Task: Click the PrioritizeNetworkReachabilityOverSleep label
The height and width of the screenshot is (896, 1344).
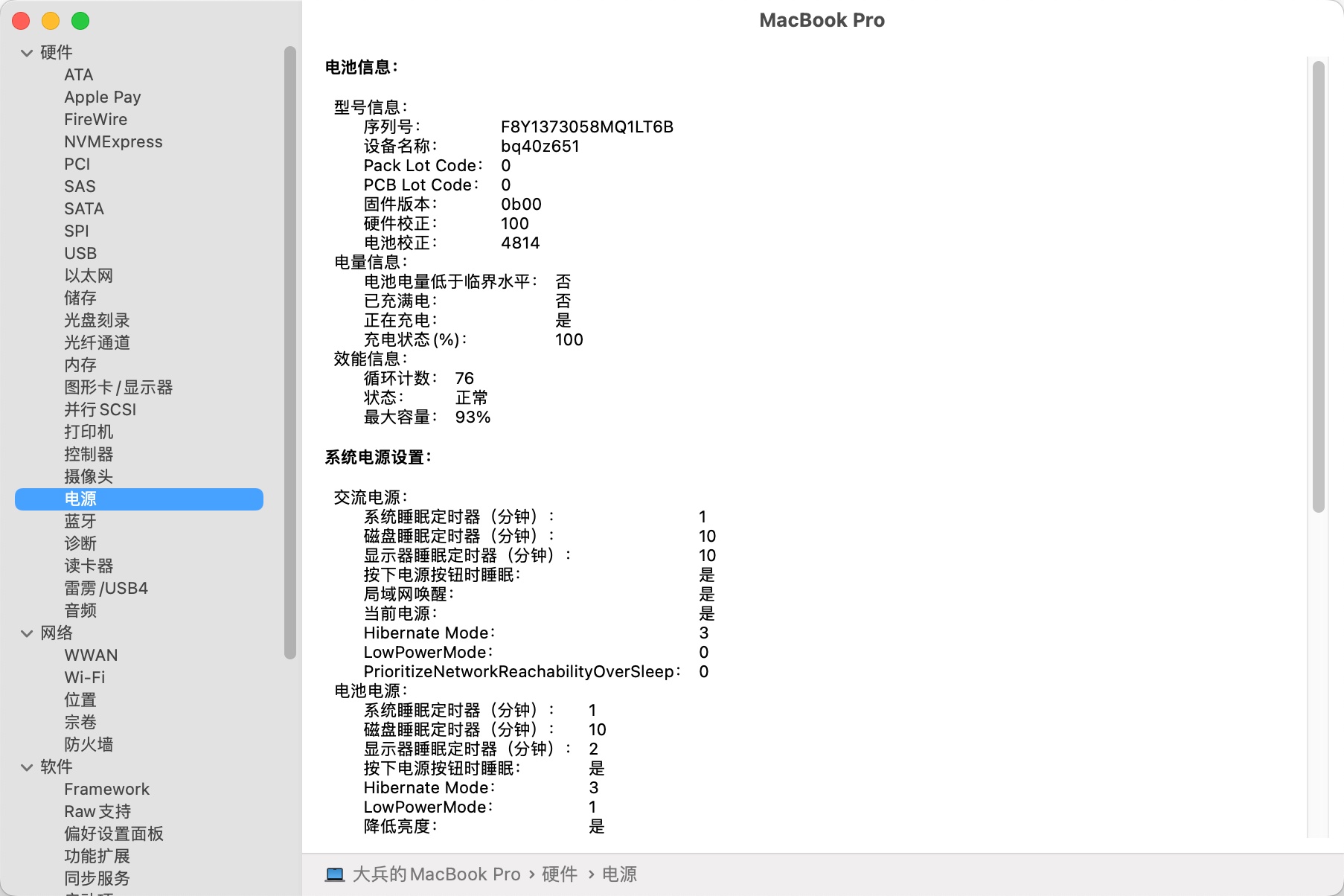Action: click(x=522, y=672)
